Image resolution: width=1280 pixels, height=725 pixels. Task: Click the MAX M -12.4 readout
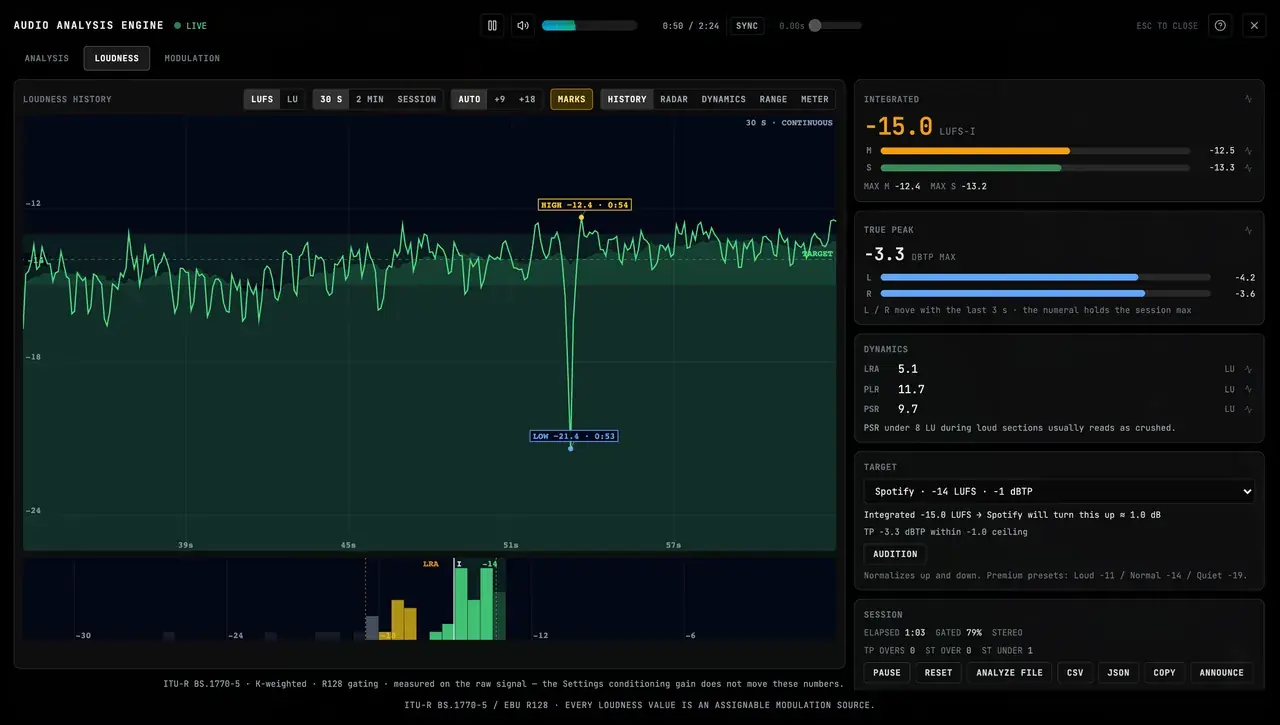click(x=892, y=186)
